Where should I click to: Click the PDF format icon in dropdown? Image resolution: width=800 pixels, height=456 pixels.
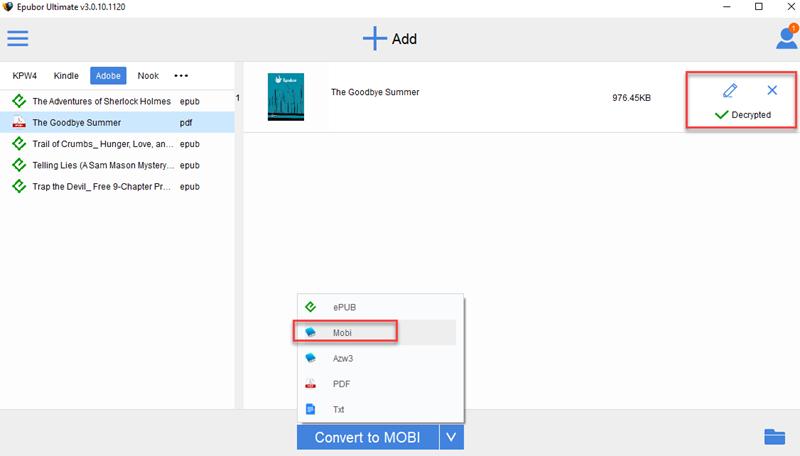tap(311, 384)
